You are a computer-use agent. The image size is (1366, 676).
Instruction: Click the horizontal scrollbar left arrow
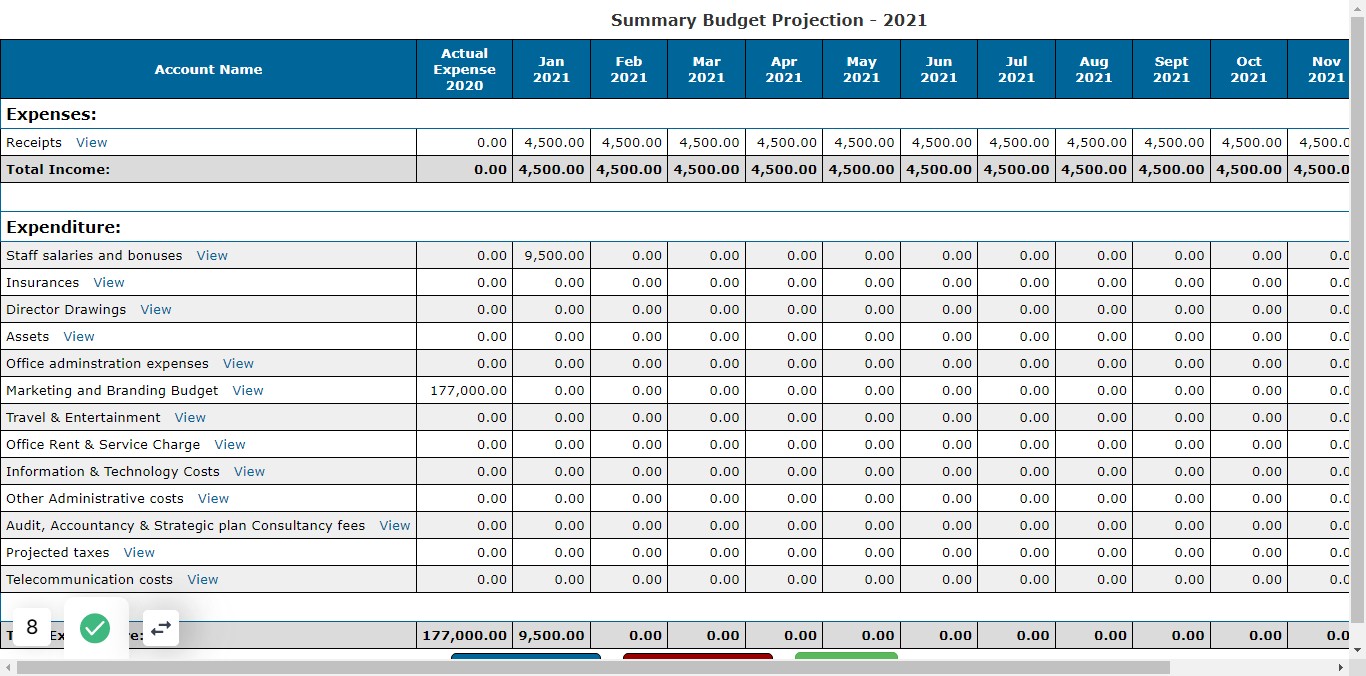coord(8,667)
